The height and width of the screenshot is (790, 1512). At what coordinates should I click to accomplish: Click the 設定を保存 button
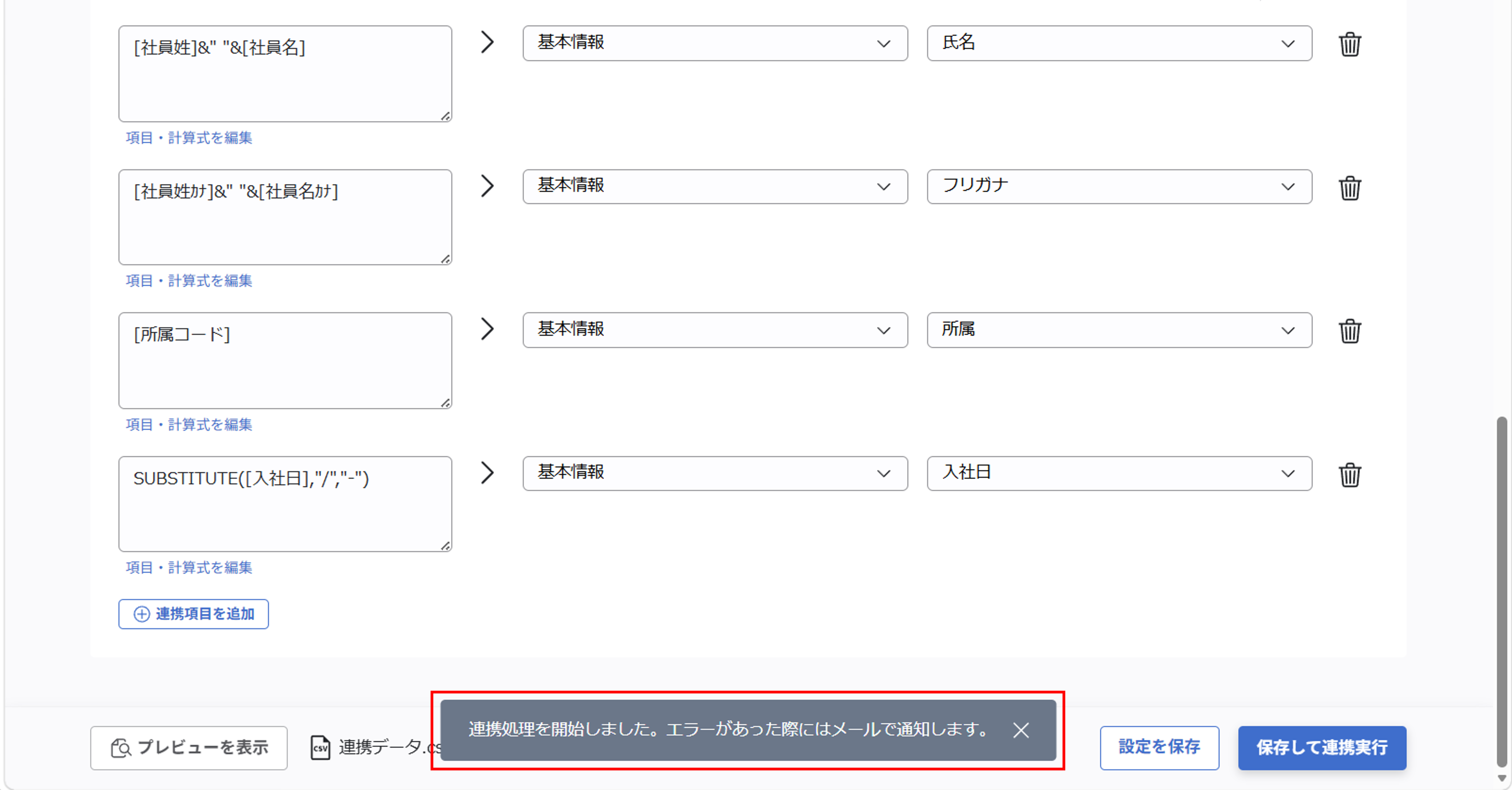[1159, 748]
